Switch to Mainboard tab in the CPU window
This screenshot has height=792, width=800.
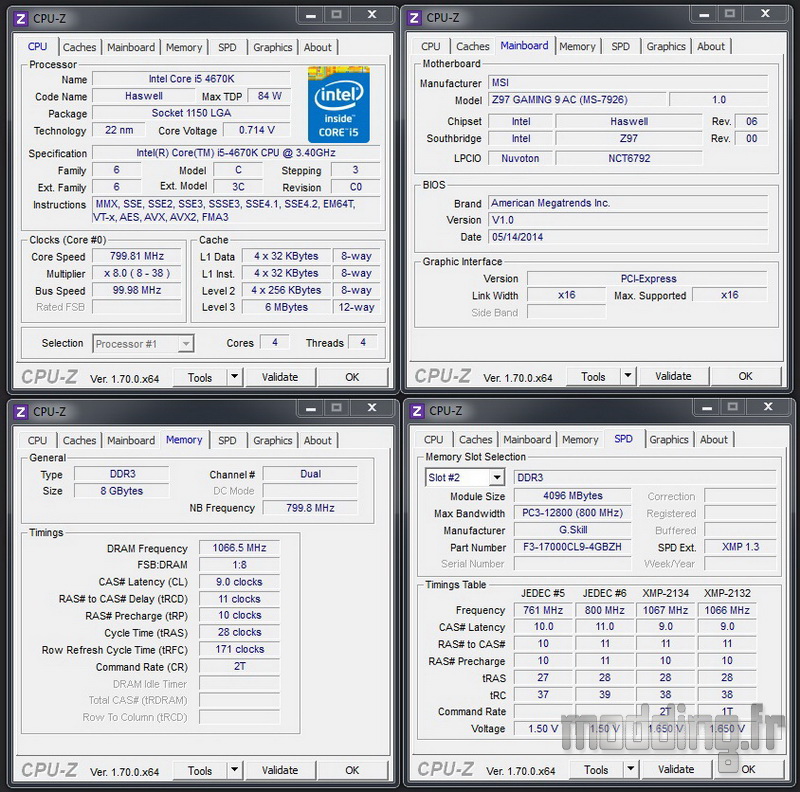click(x=131, y=47)
